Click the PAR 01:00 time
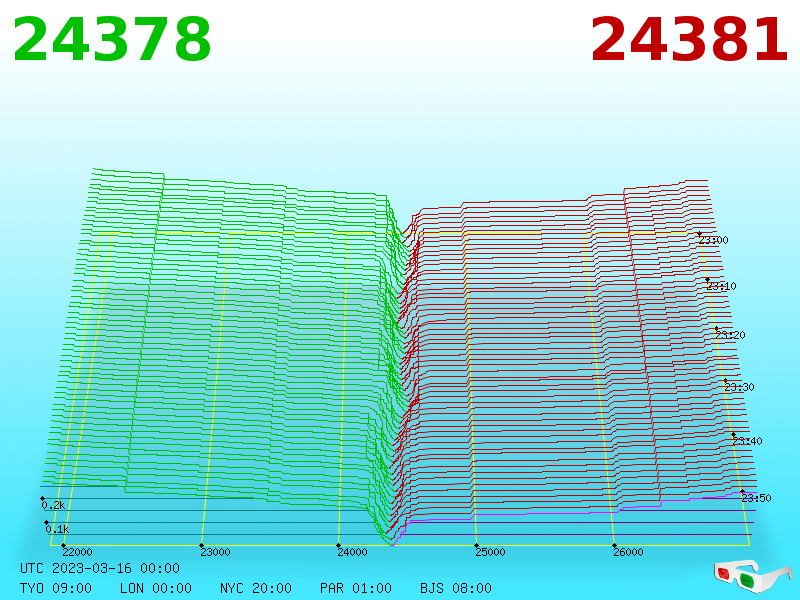This screenshot has height=600, width=800. pyautogui.click(x=356, y=588)
